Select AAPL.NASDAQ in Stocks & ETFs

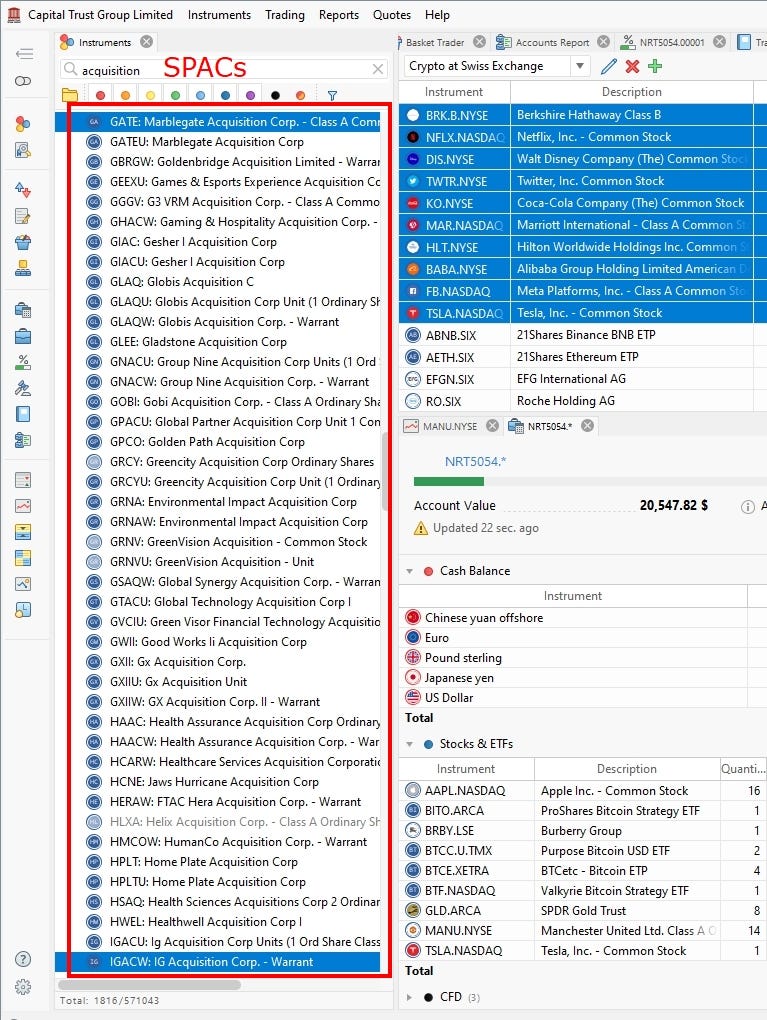[582, 791]
